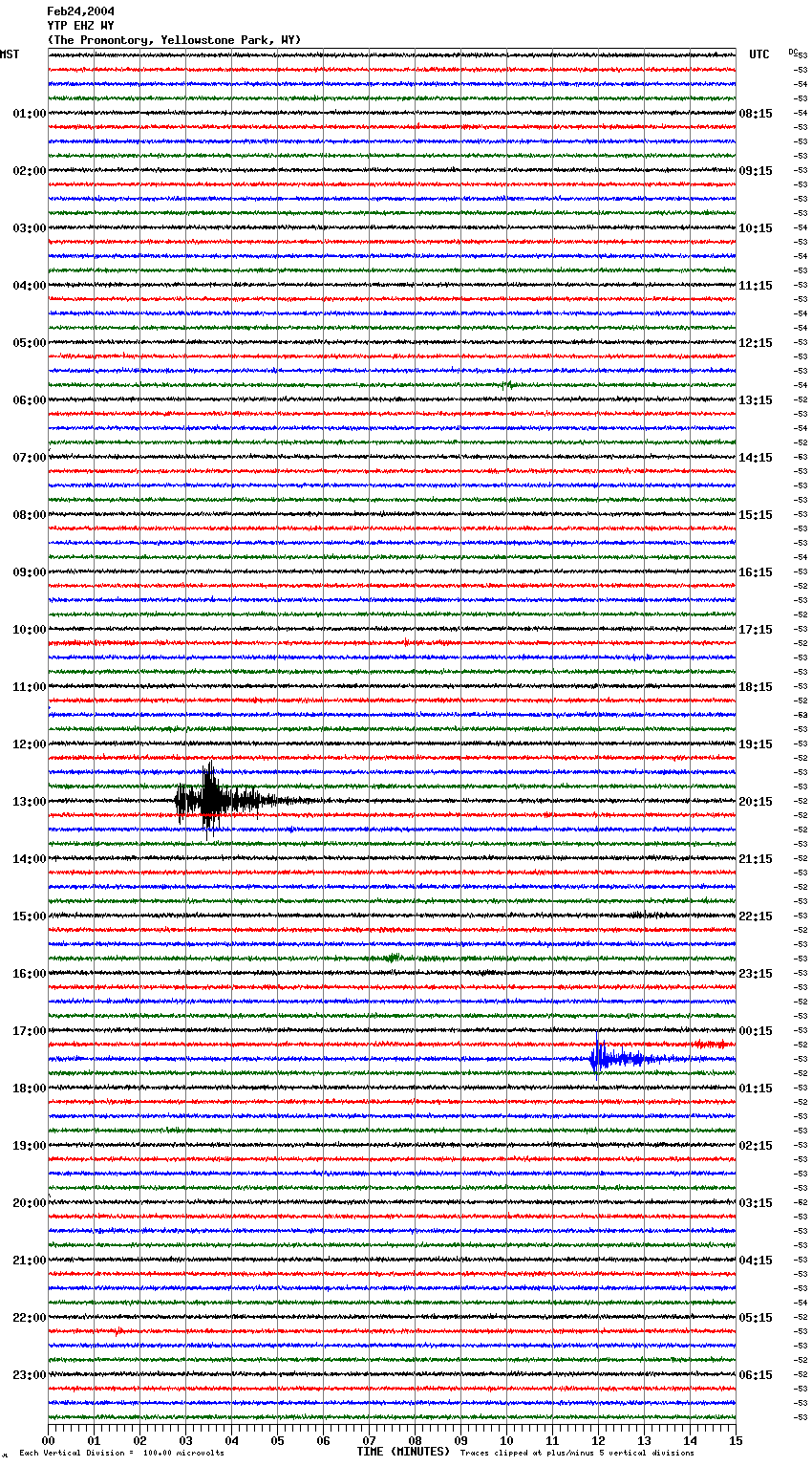
Task: Select the 09:00 MST time label
Action: 30,572
